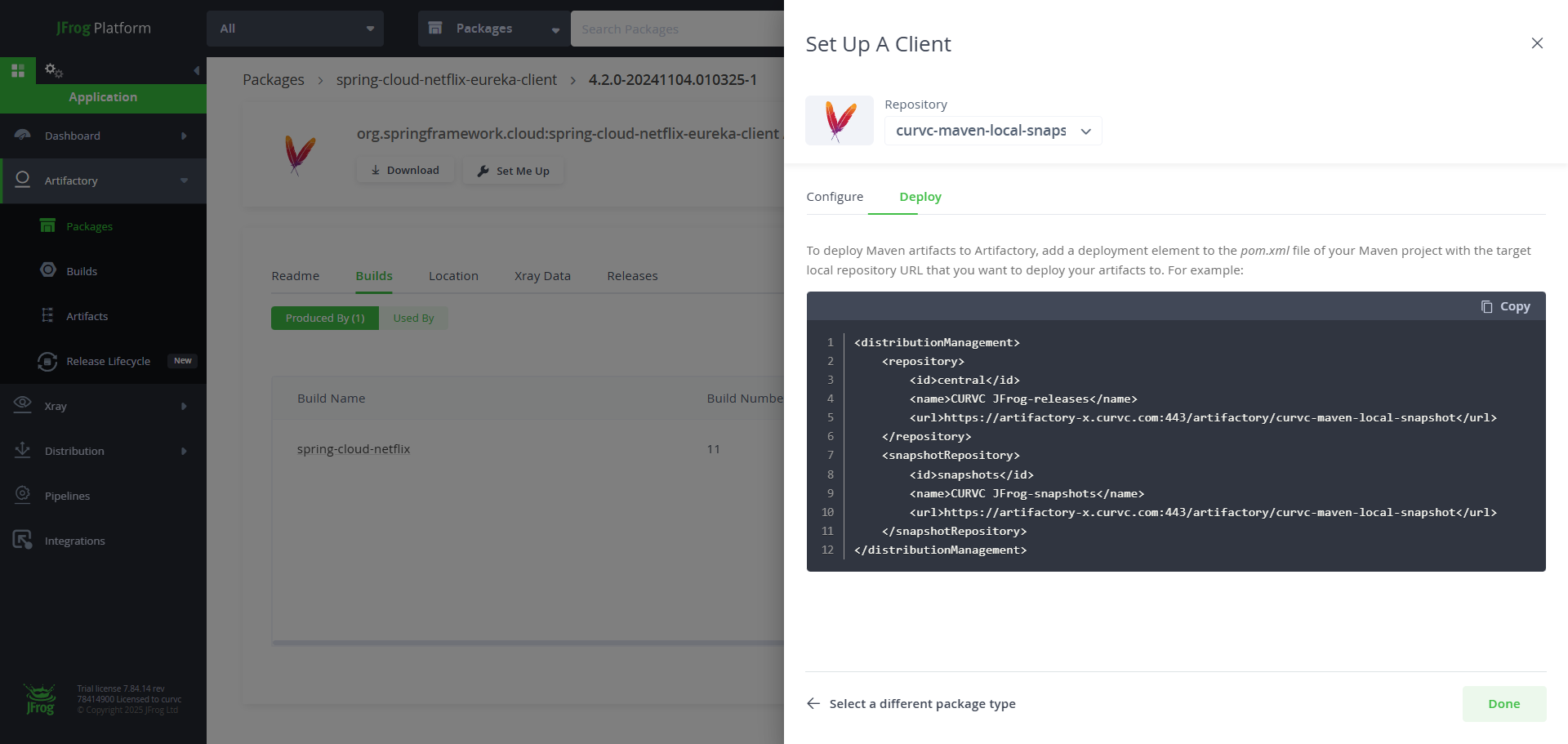Click the Set Me Up button
The height and width of the screenshot is (744, 1568).
[x=513, y=171]
